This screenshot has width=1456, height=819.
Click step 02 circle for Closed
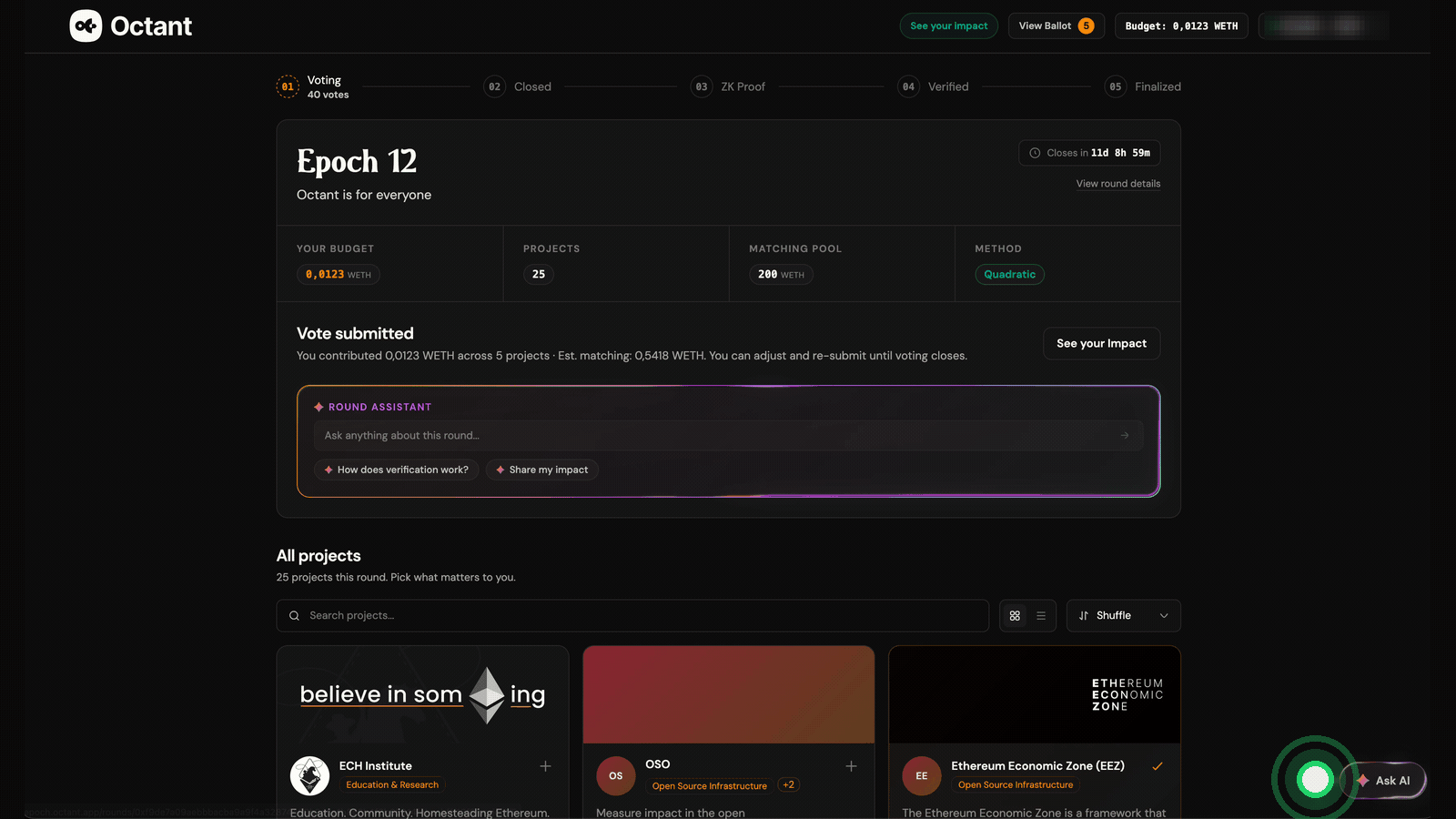coord(494,86)
